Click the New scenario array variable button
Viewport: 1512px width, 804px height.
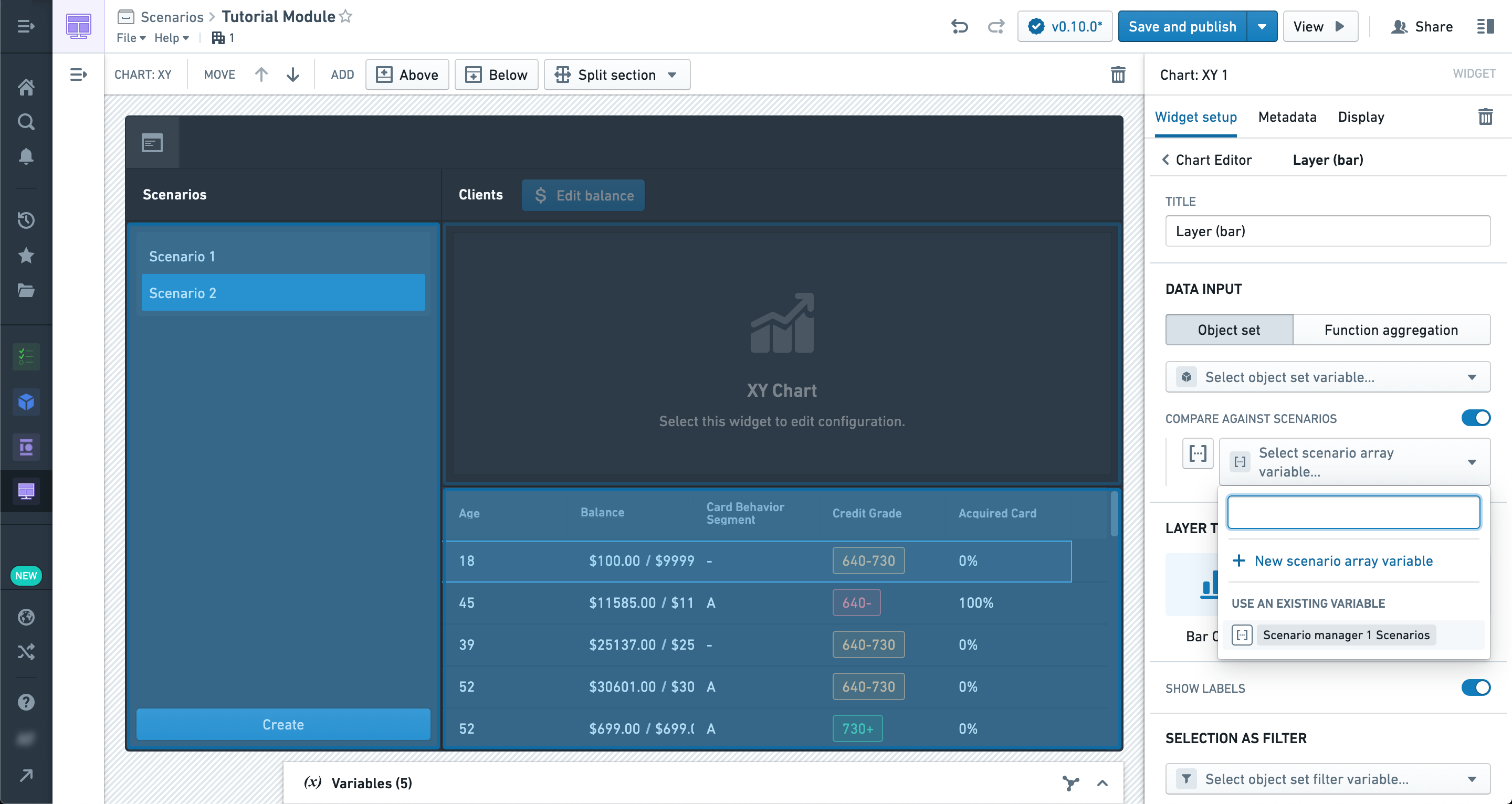[1345, 560]
